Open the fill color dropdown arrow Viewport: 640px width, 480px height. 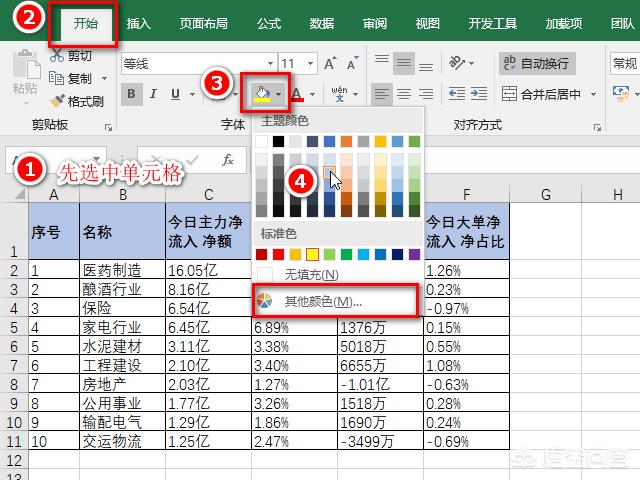[x=279, y=94]
